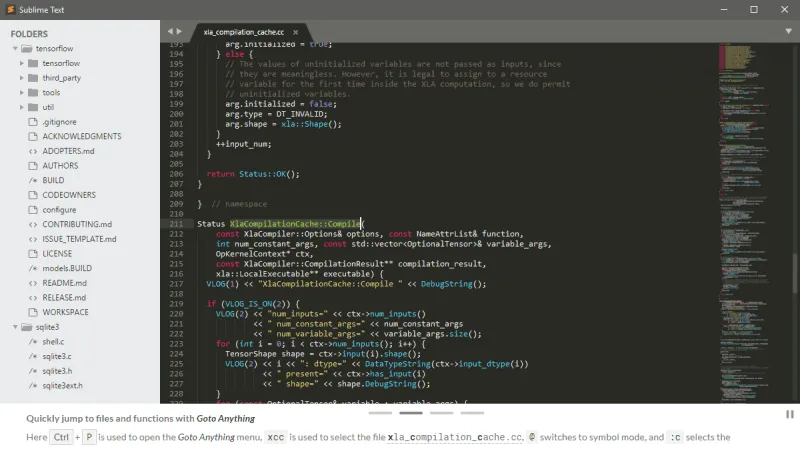
Task: Click the ISSUE_TEMPLATE.md markup icon
Action: 33,239
